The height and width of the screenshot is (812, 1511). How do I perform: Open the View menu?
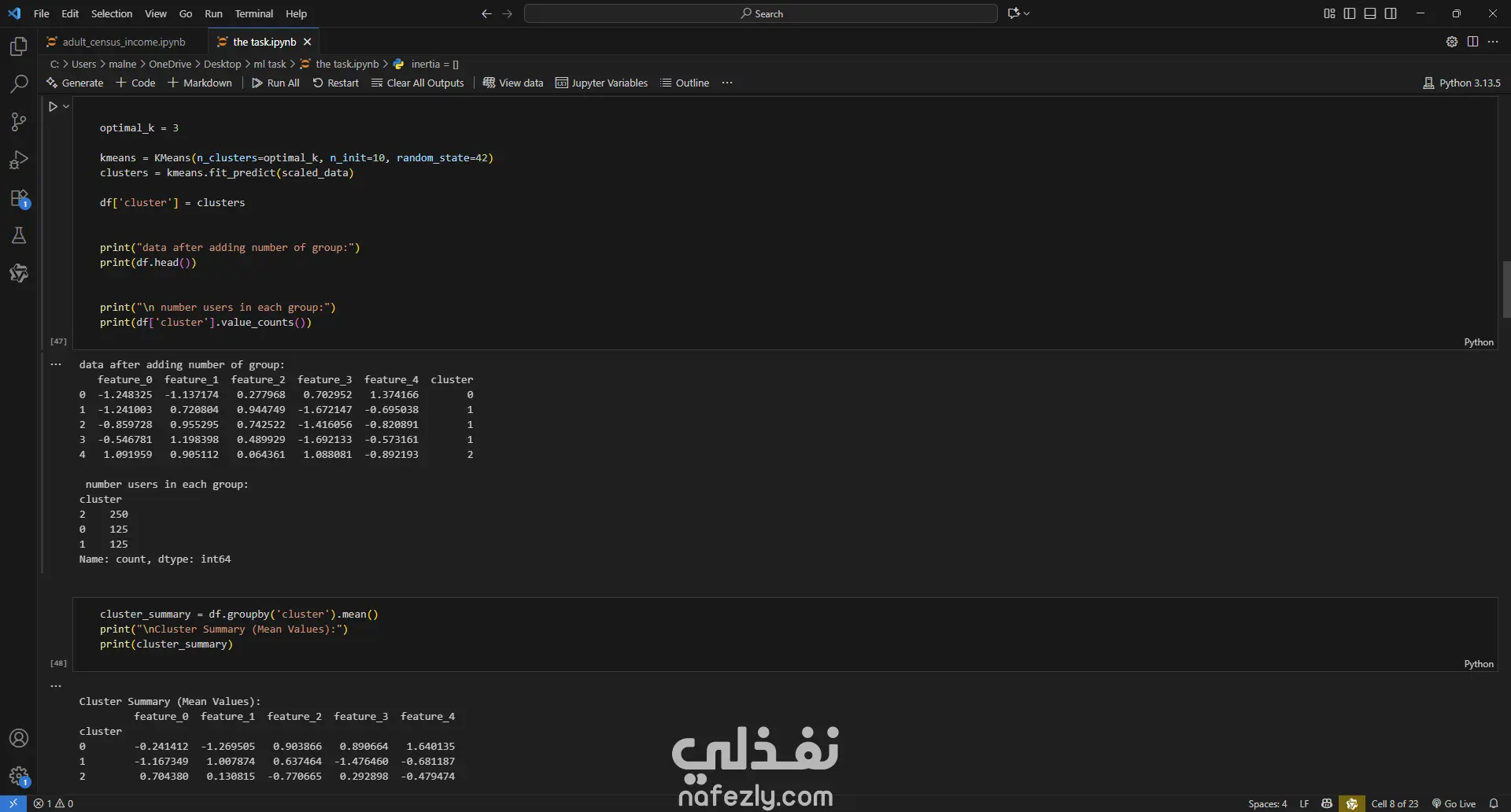156,13
